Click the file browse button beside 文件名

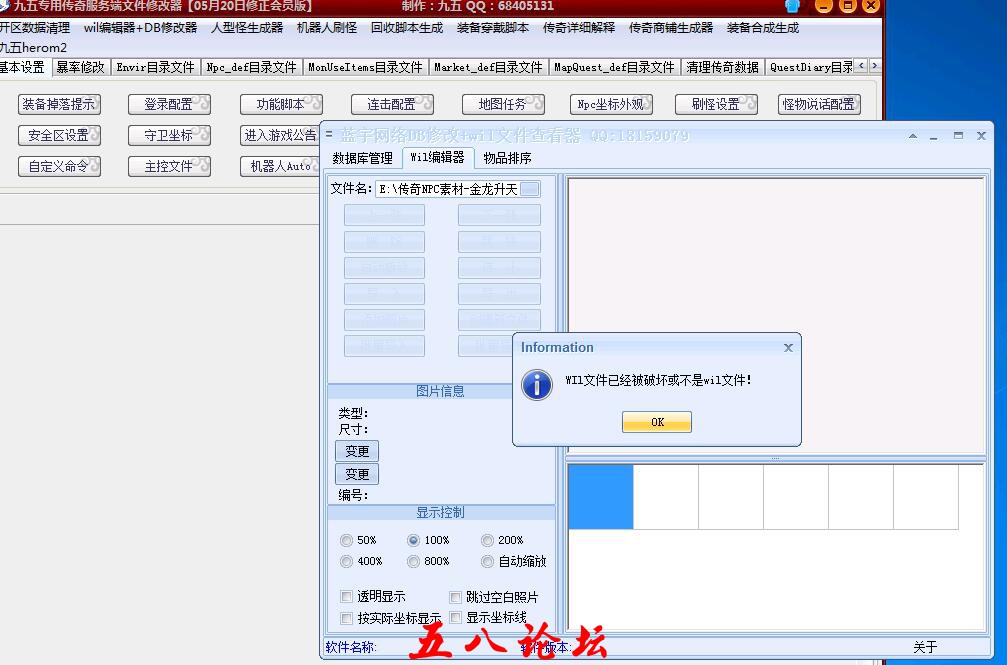[530, 189]
